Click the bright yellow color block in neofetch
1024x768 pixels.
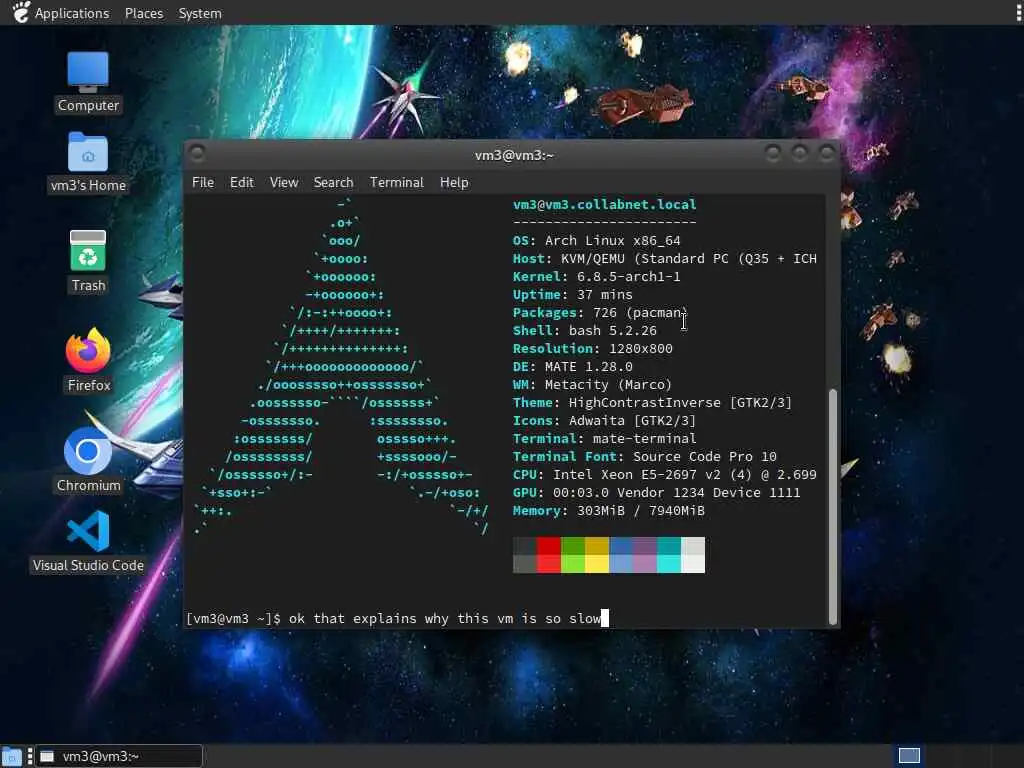[597, 564]
